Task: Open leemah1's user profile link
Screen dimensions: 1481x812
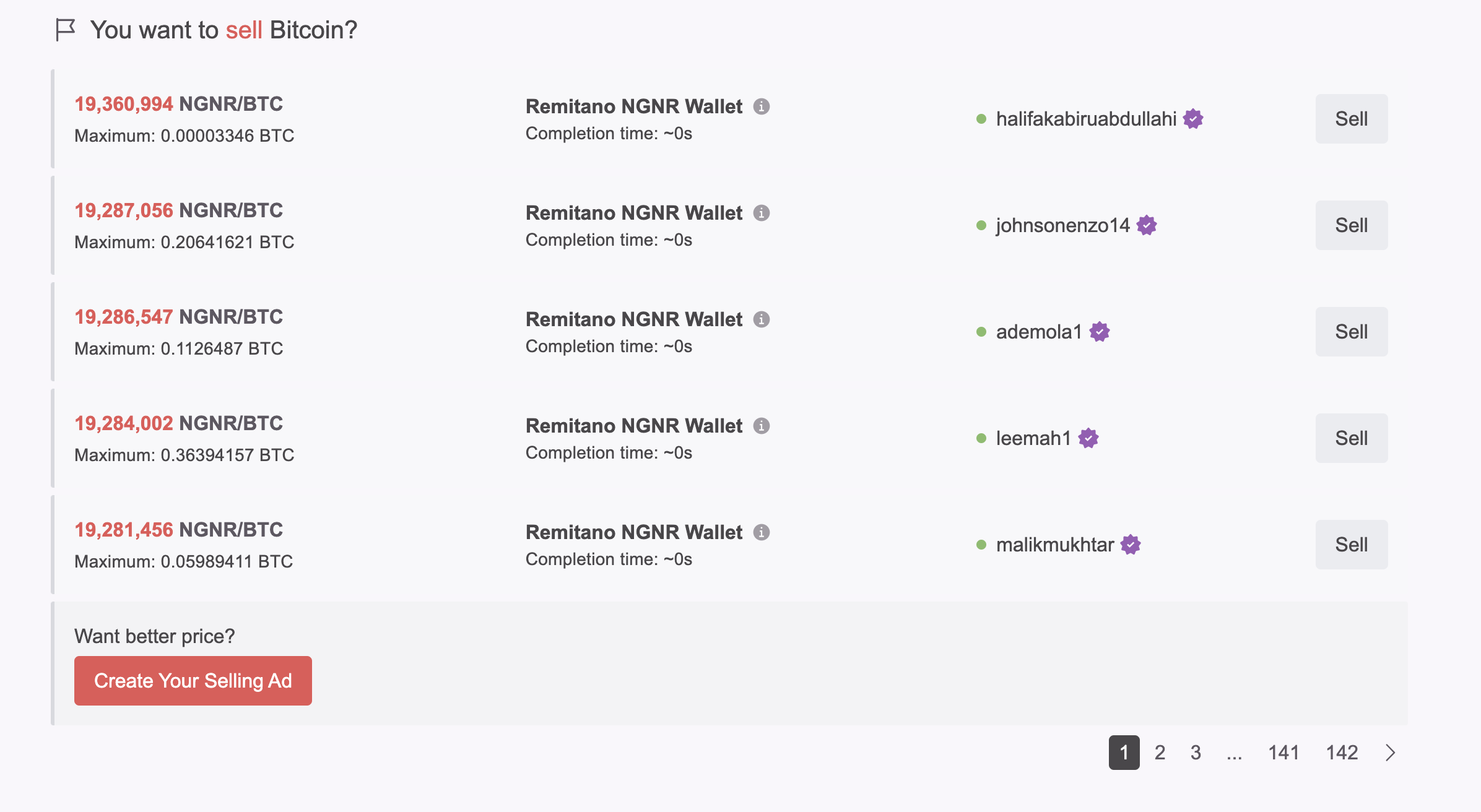Action: 1033,438
